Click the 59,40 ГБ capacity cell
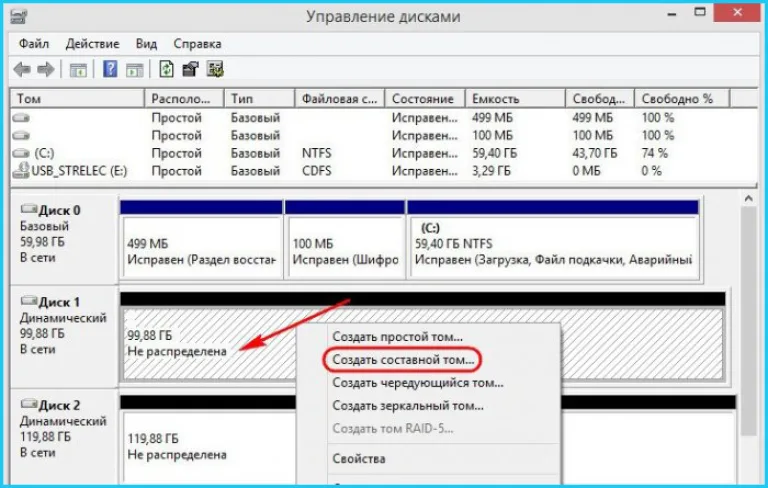The height and width of the screenshot is (488, 768). pos(495,153)
